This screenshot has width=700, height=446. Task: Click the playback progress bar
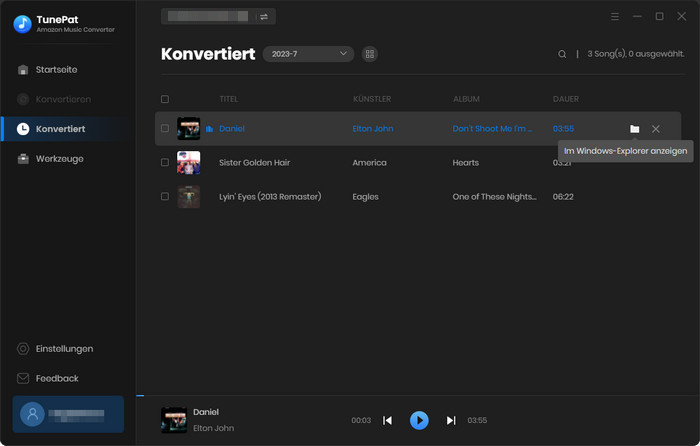click(417, 396)
